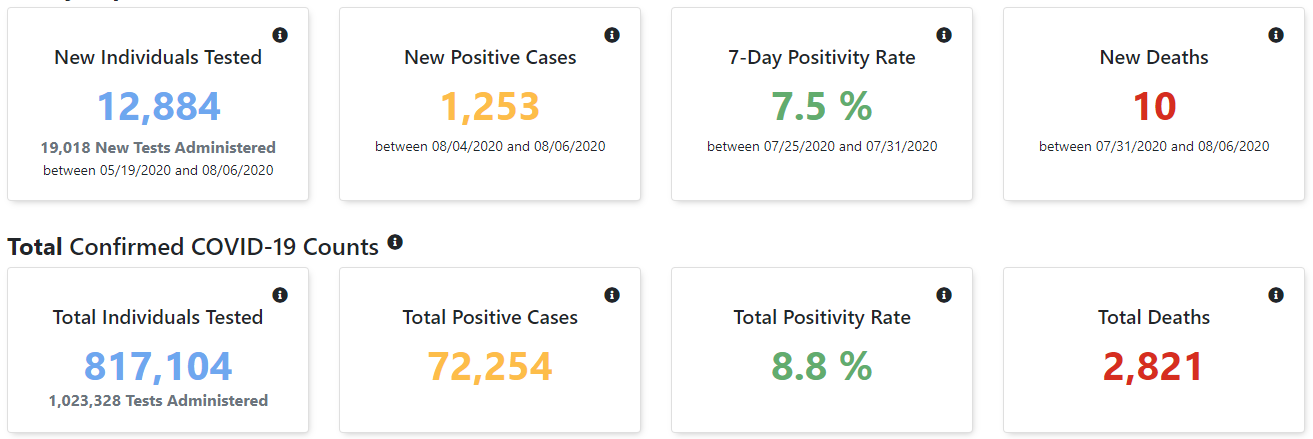The image size is (1313, 439).
Task: Select the 2,821 total deaths figure
Action: pos(1154,367)
